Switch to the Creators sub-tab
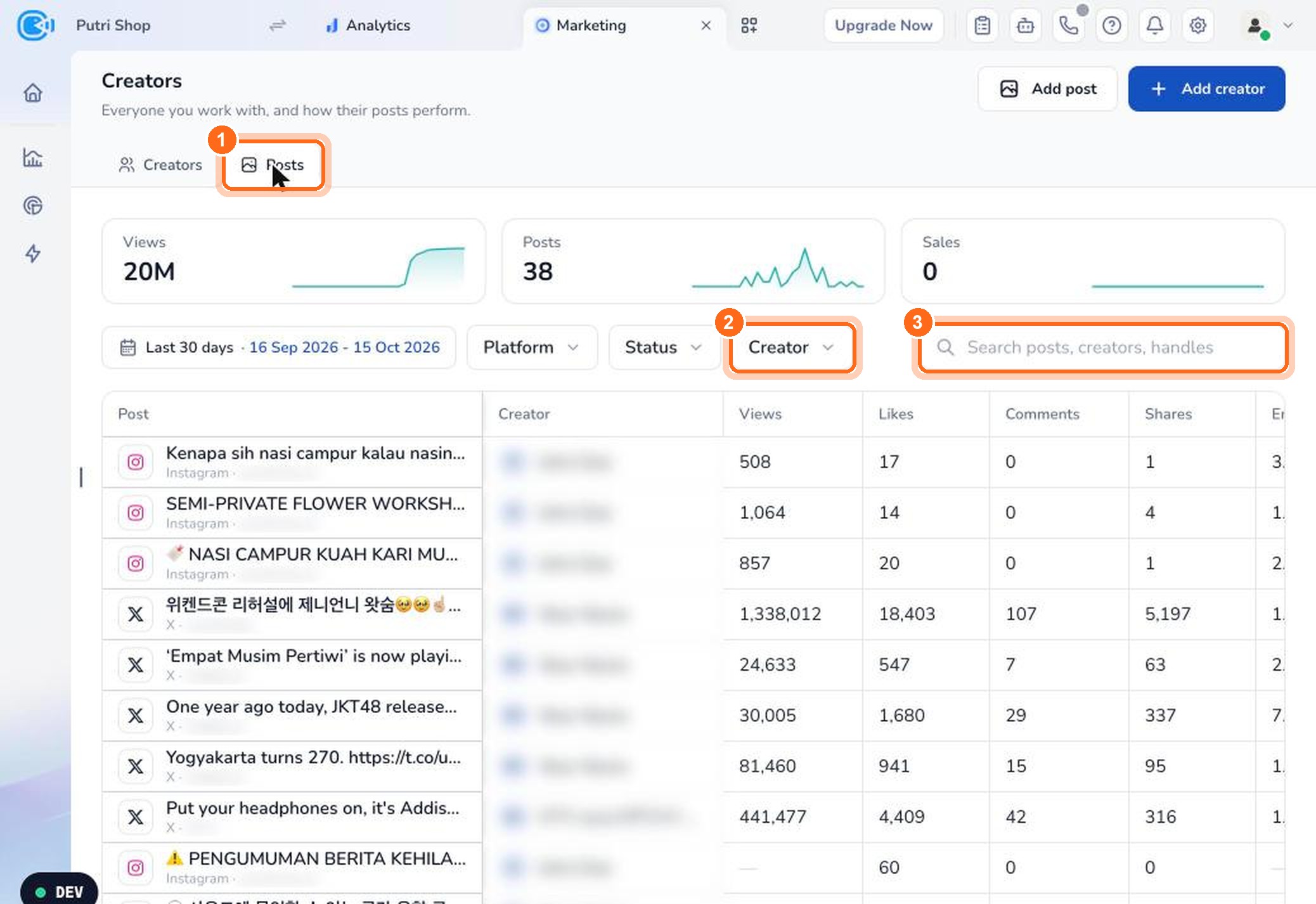 tap(160, 165)
